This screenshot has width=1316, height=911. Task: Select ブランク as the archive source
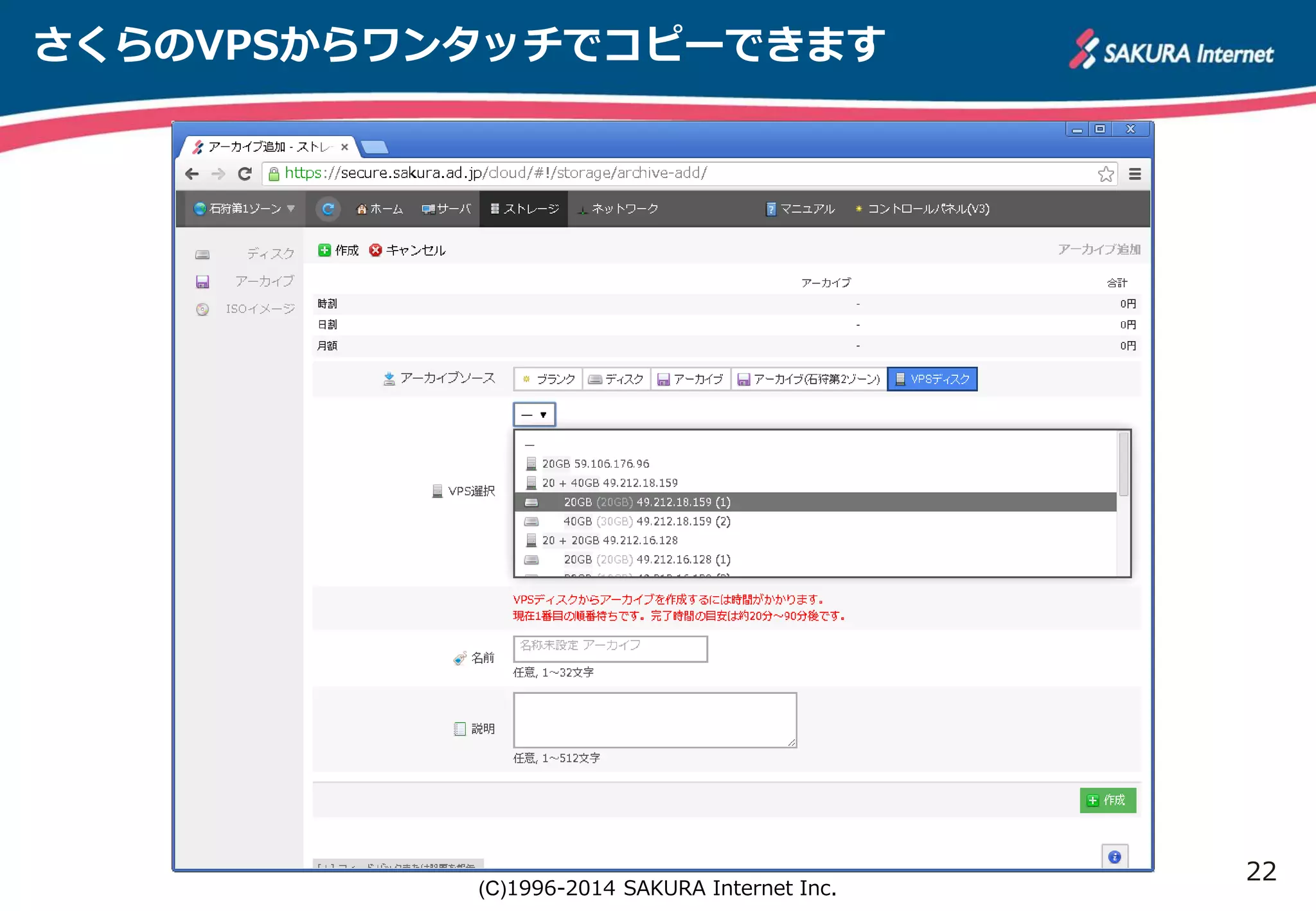548,379
